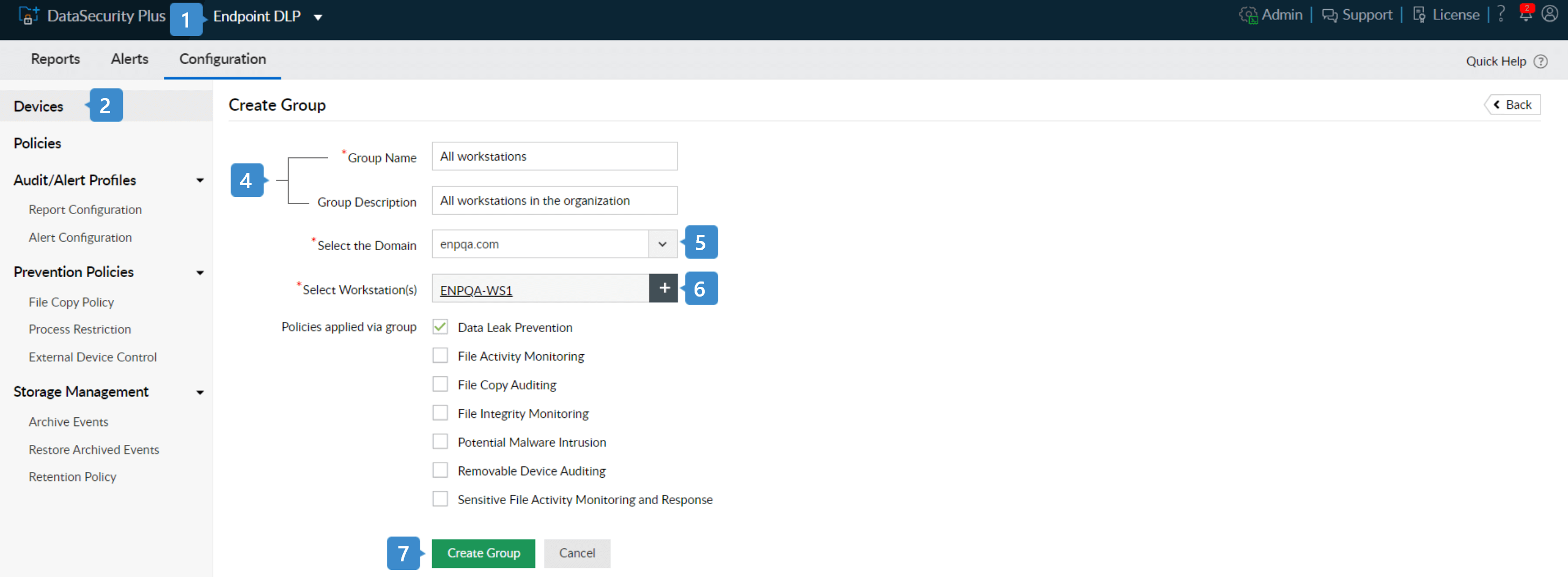This screenshot has height=577, width=1568.
Task: Cancel group creation
Action: 577,553
